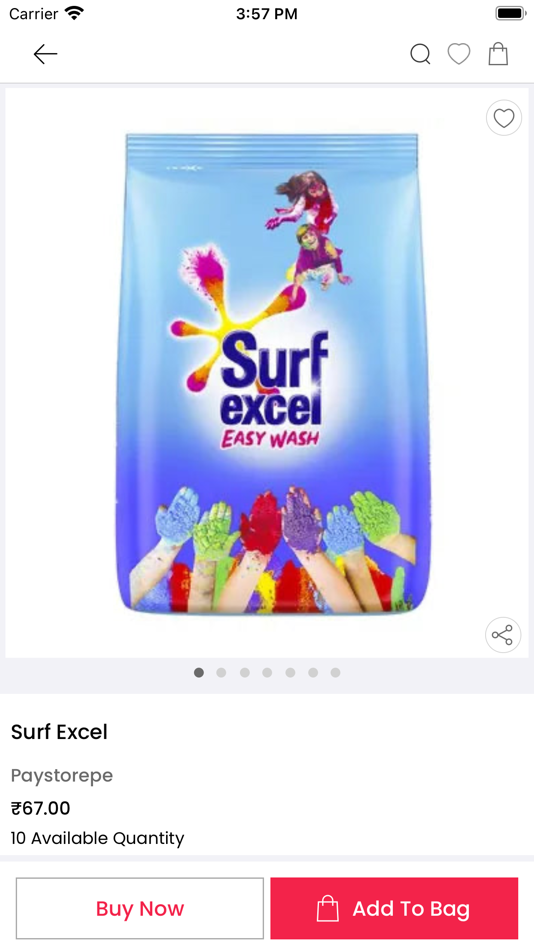Tap the Surf Excel product image
The width and height of the screenshot is (534, 950).
pyautogui.click(x=273, y=373)
